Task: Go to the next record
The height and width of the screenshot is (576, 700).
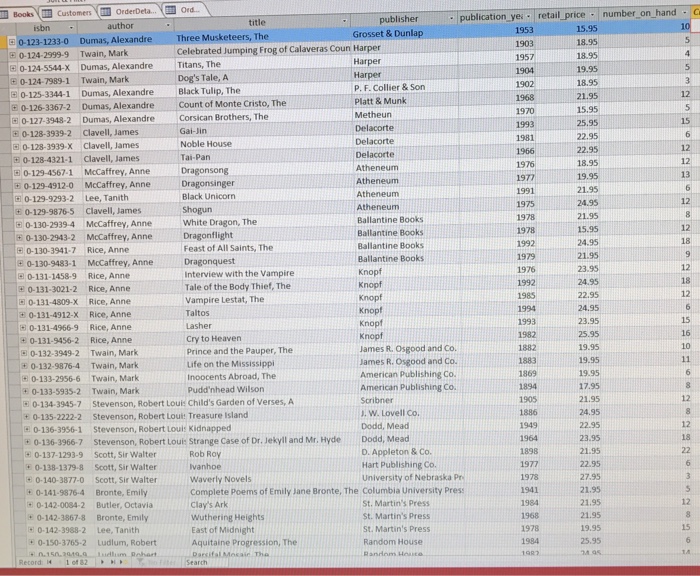Action: pos(102,562)
